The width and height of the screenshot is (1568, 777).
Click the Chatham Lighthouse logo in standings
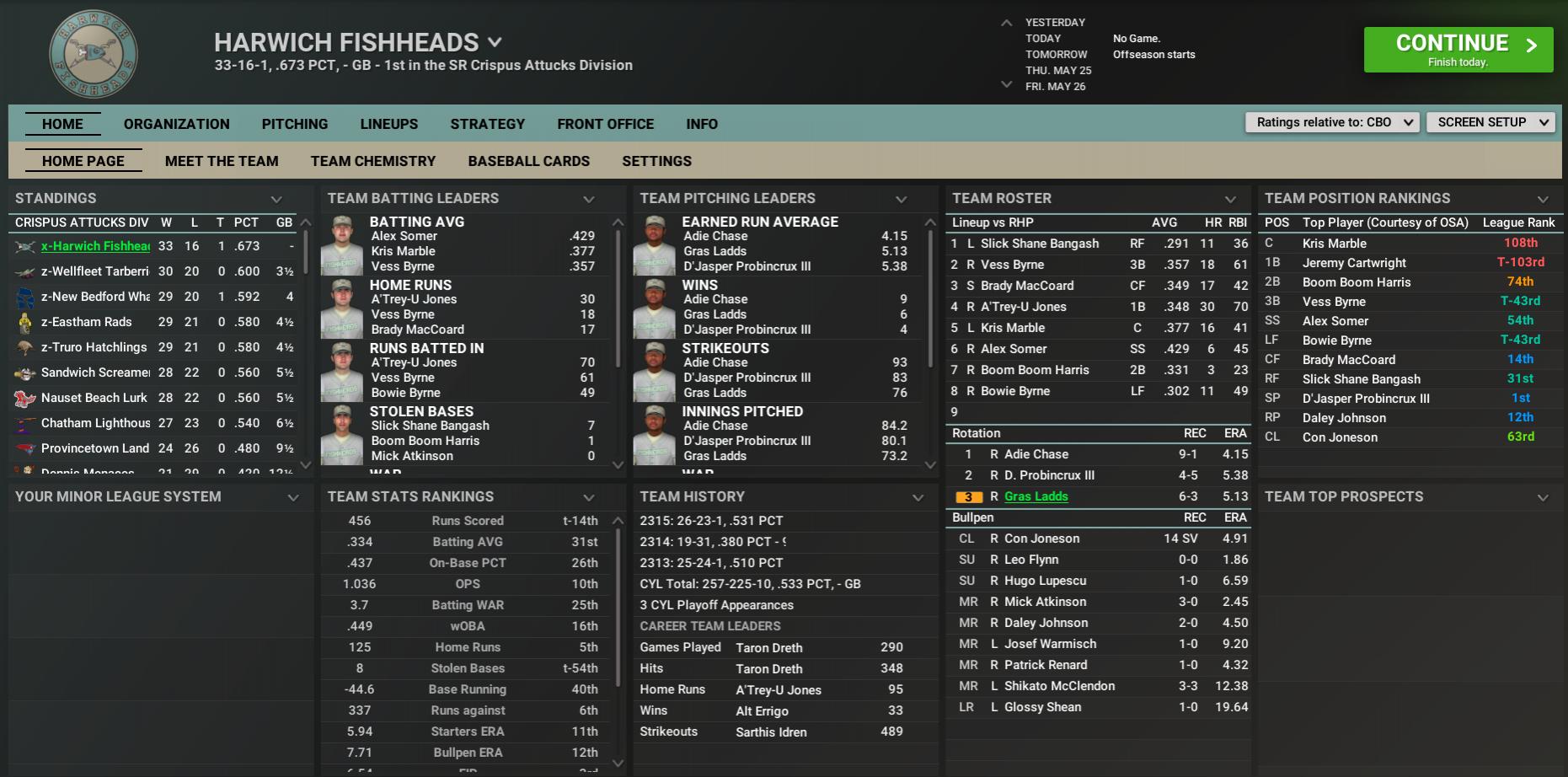25,423
